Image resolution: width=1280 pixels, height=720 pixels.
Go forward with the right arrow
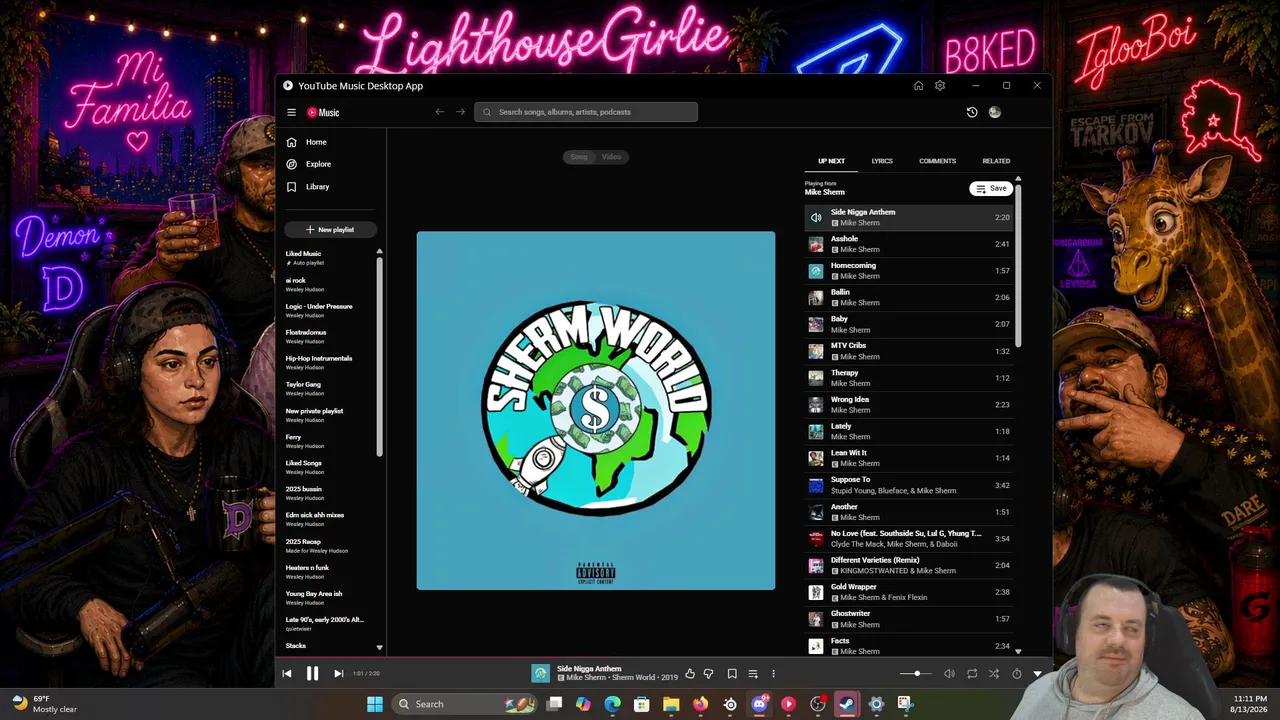coord(460,112)
